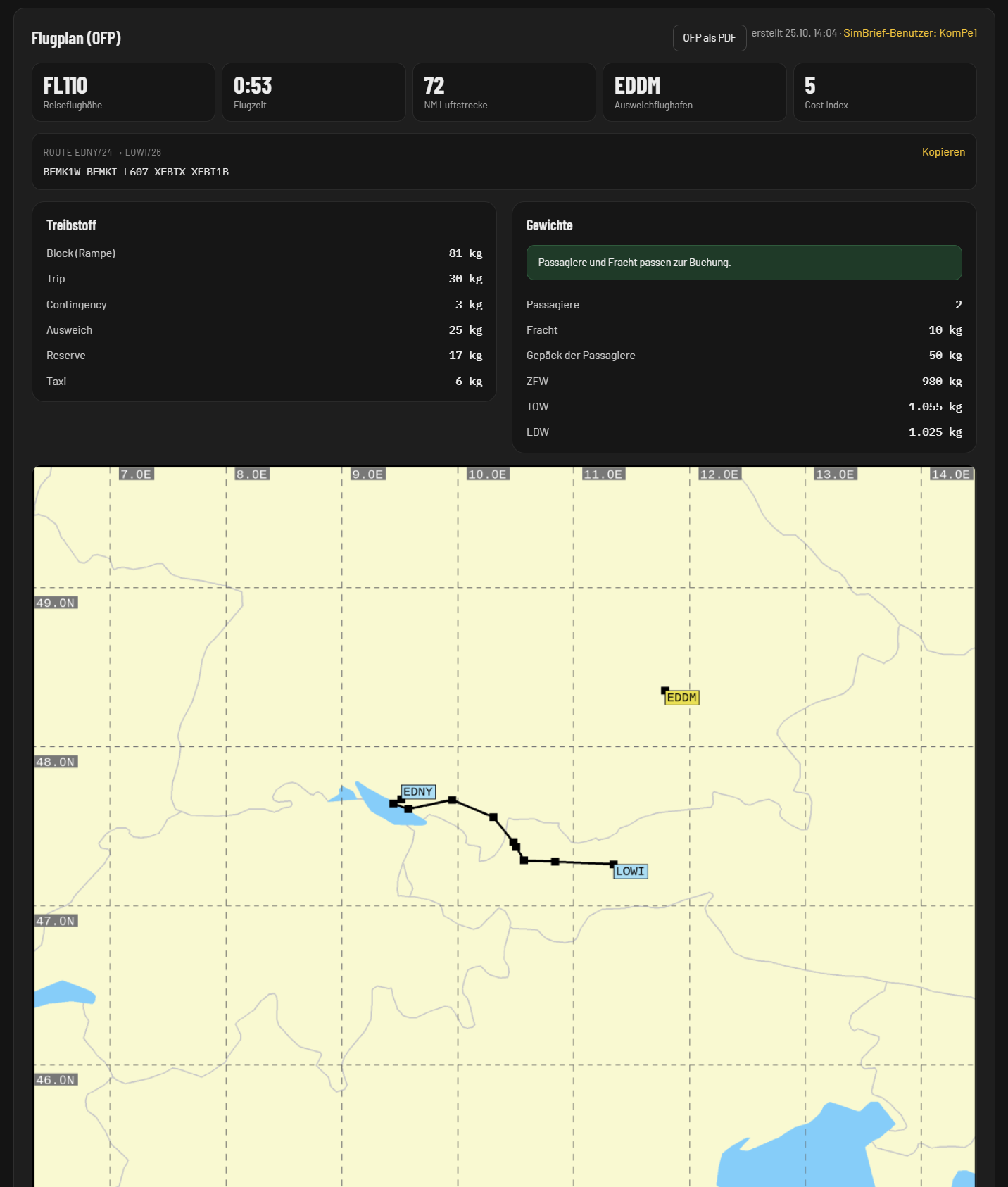The height and width of the screenshot is (1187, 1008).
Task: Click the 48.0N latitude label on map
Action: point(56,762)
